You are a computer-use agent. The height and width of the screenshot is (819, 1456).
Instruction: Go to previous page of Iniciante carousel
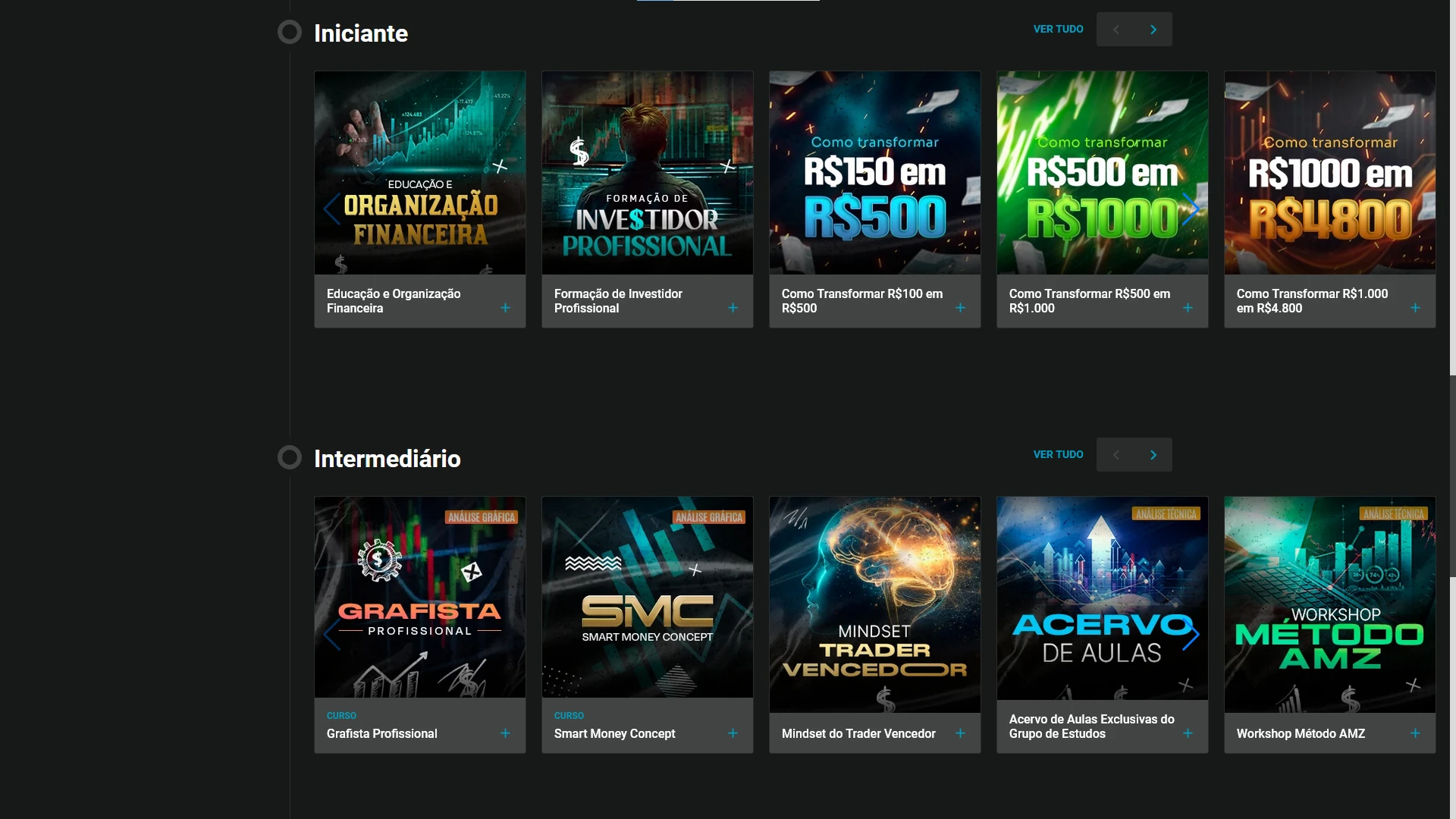point(1116,30)
